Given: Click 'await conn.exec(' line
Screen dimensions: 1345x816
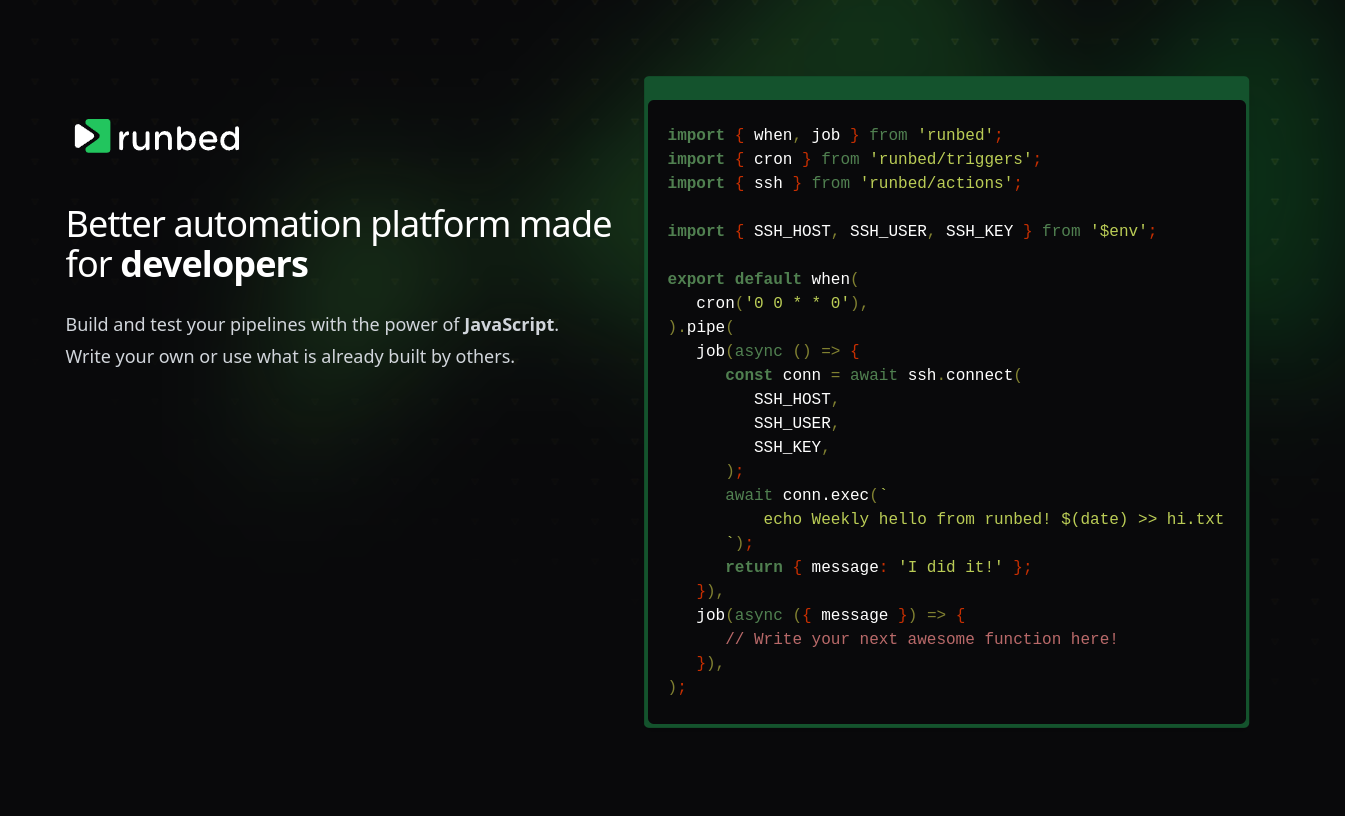Looking at the screenshot, I should click(807, 496).
